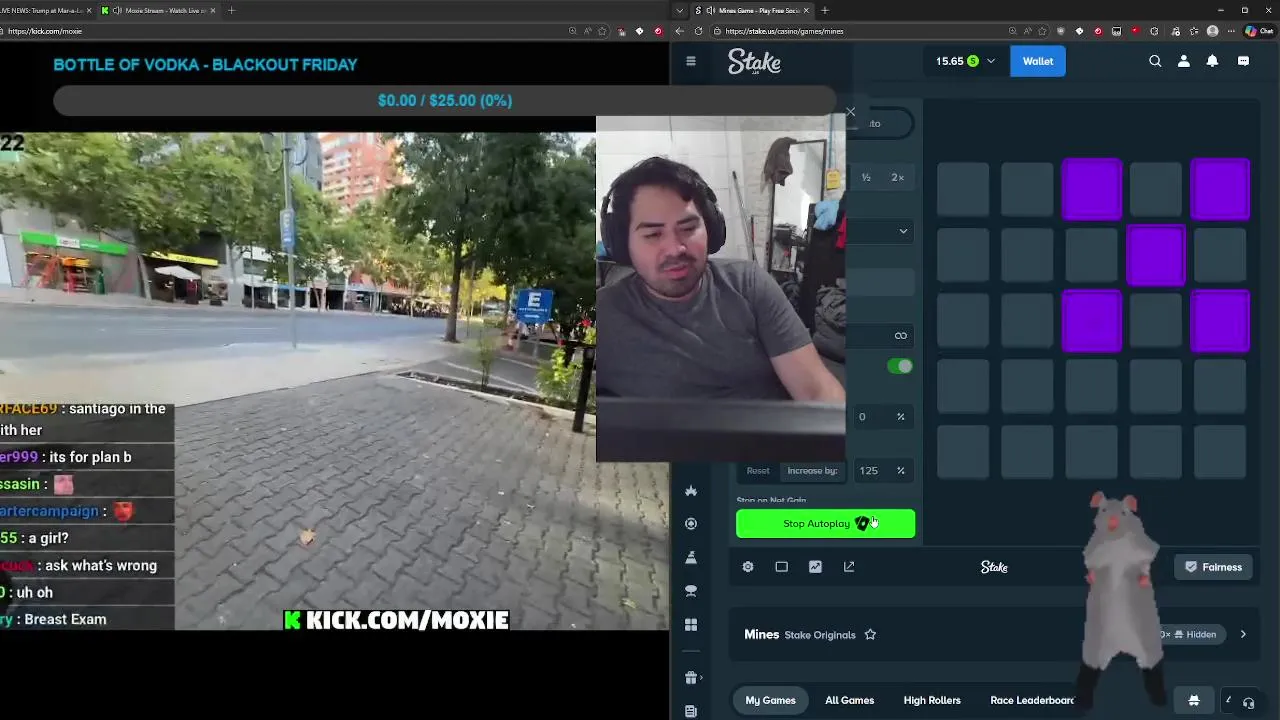Image resolution: width=1280 pixels, height=720 pixels.
Task: Halve bet with ½ button
Action: 866,178
